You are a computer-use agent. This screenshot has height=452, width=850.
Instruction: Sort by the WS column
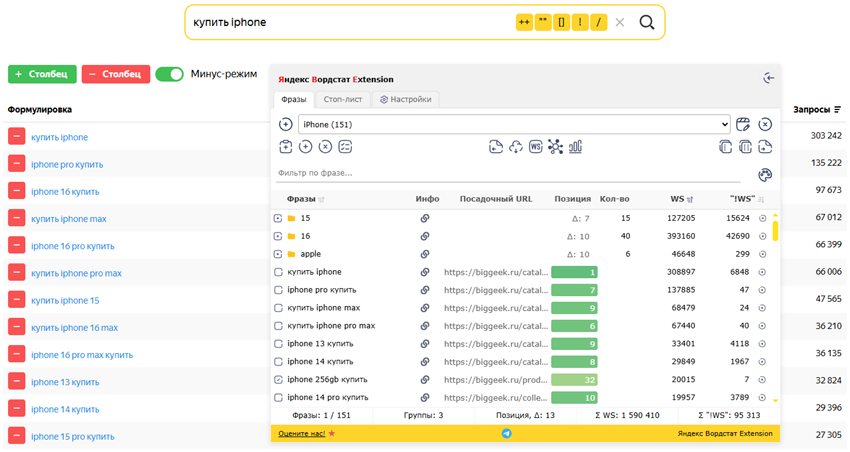tap(681, 199)
